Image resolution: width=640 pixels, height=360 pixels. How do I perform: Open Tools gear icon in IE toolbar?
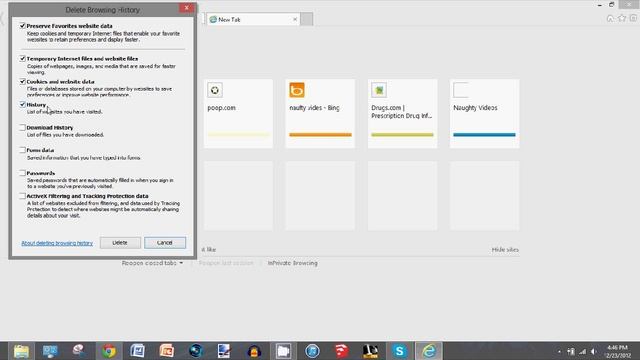[633, 18]
